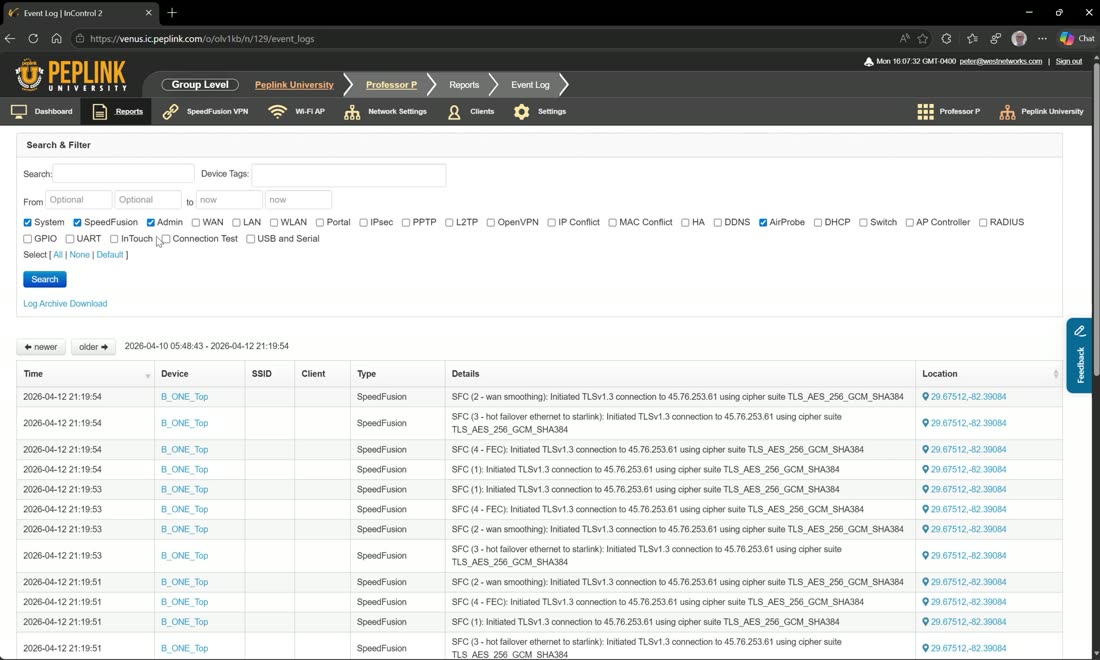
Task: Click into the Device Tags input field
Action: coord(349,175)
